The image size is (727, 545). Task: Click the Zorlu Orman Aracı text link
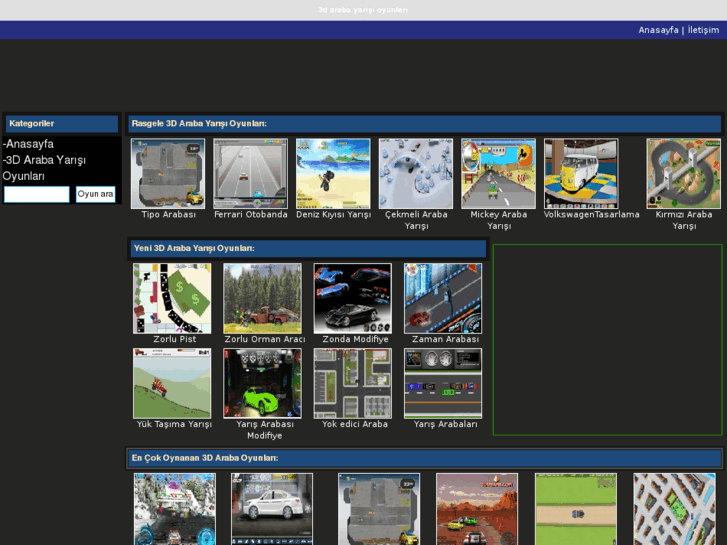pyautogui.click(x=265, y=339)
